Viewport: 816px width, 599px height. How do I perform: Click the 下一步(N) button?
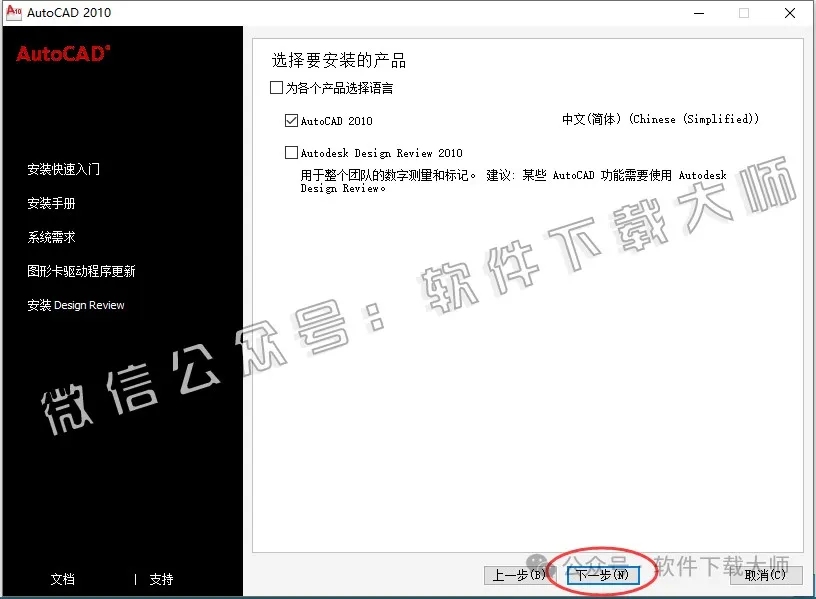(x=604, y=575)
